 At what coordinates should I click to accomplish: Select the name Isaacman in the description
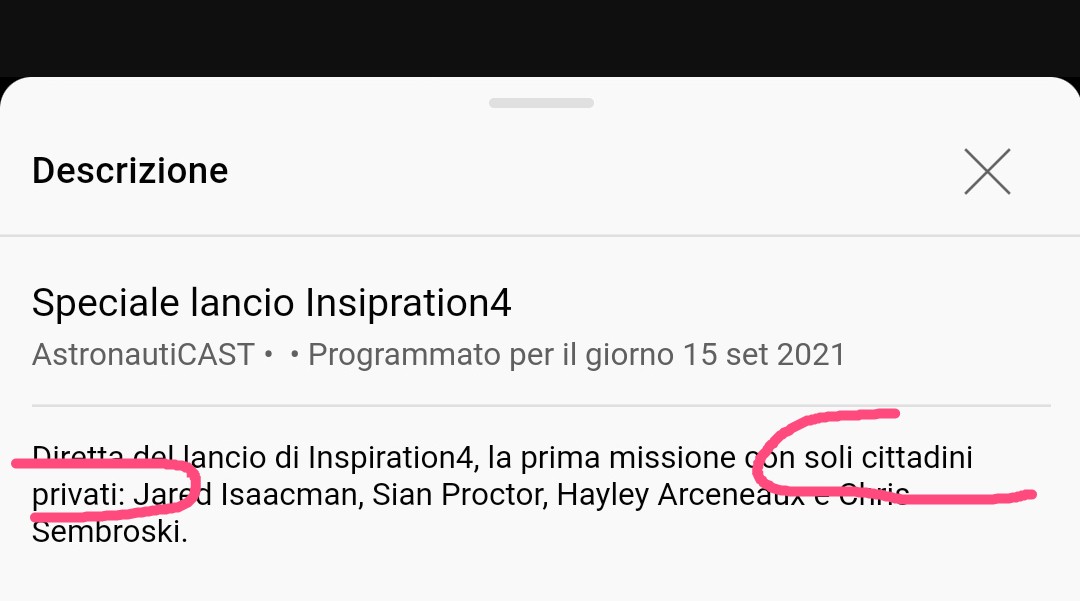click(x=291, y=494)
